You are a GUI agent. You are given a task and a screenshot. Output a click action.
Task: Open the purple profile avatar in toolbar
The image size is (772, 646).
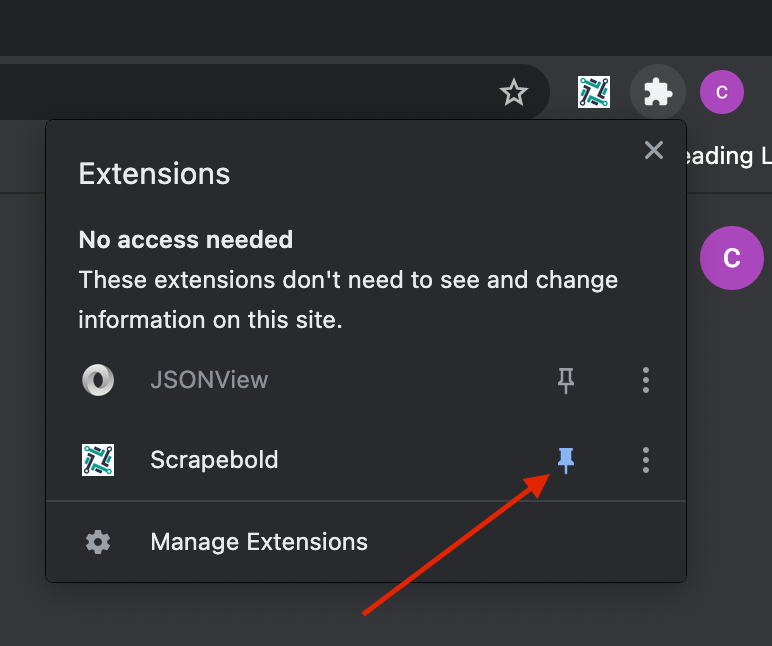click(721, 92)
